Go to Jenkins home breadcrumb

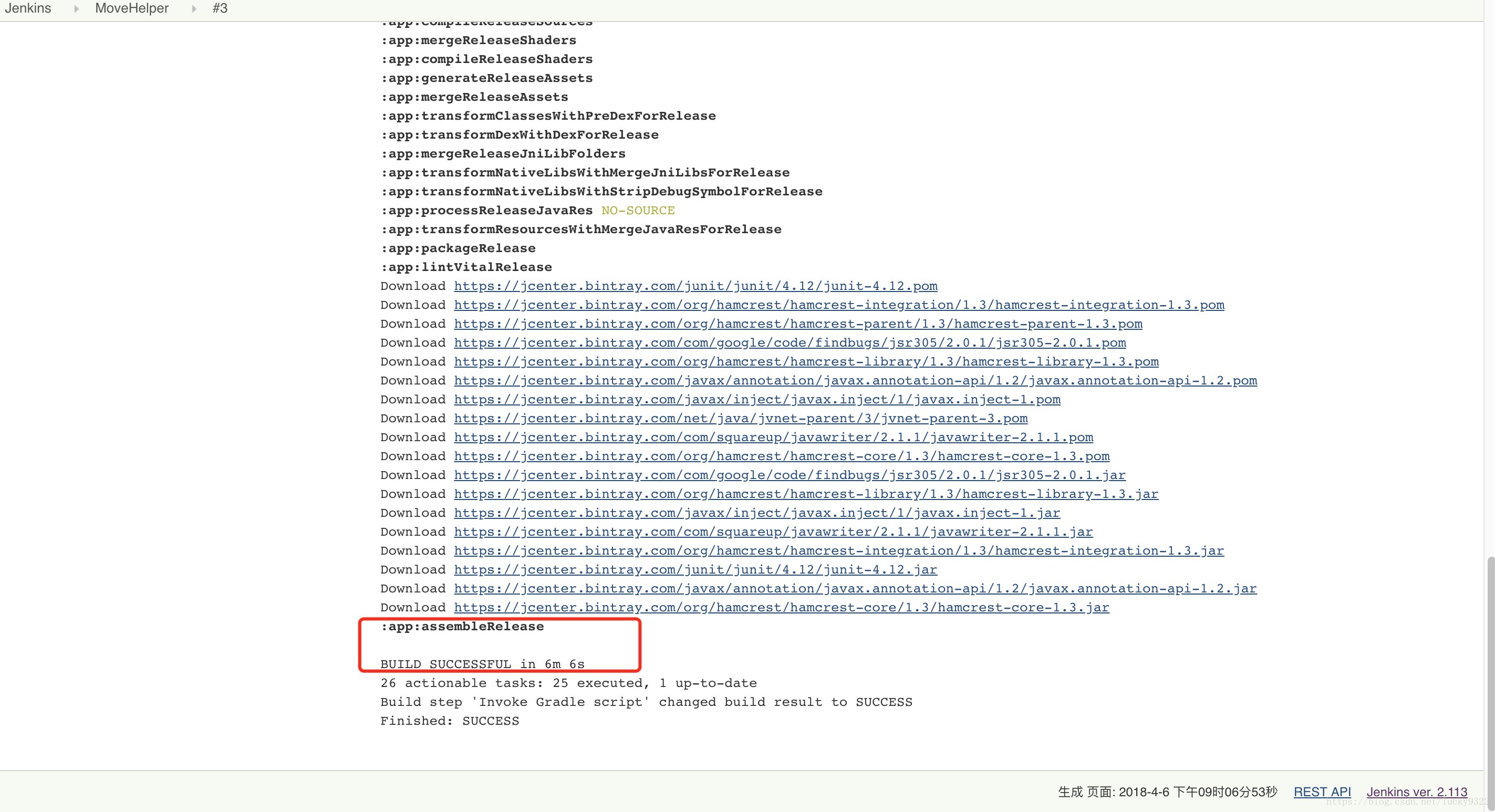point(28,8)
